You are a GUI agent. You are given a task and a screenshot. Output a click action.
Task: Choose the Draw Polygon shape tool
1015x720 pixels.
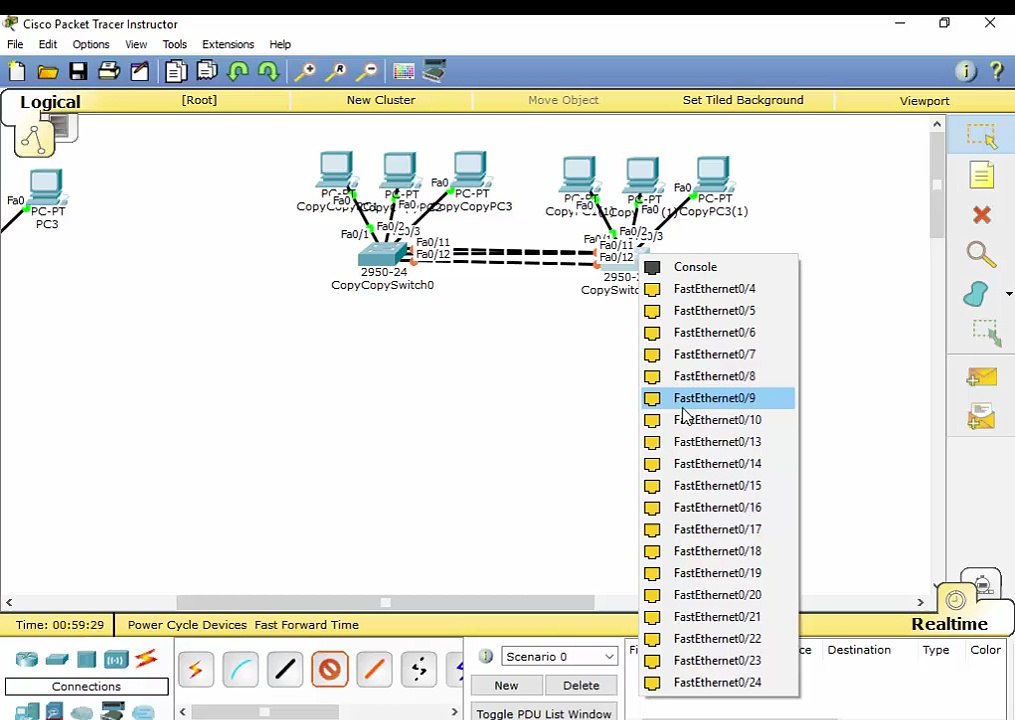(x=976, y=294)
